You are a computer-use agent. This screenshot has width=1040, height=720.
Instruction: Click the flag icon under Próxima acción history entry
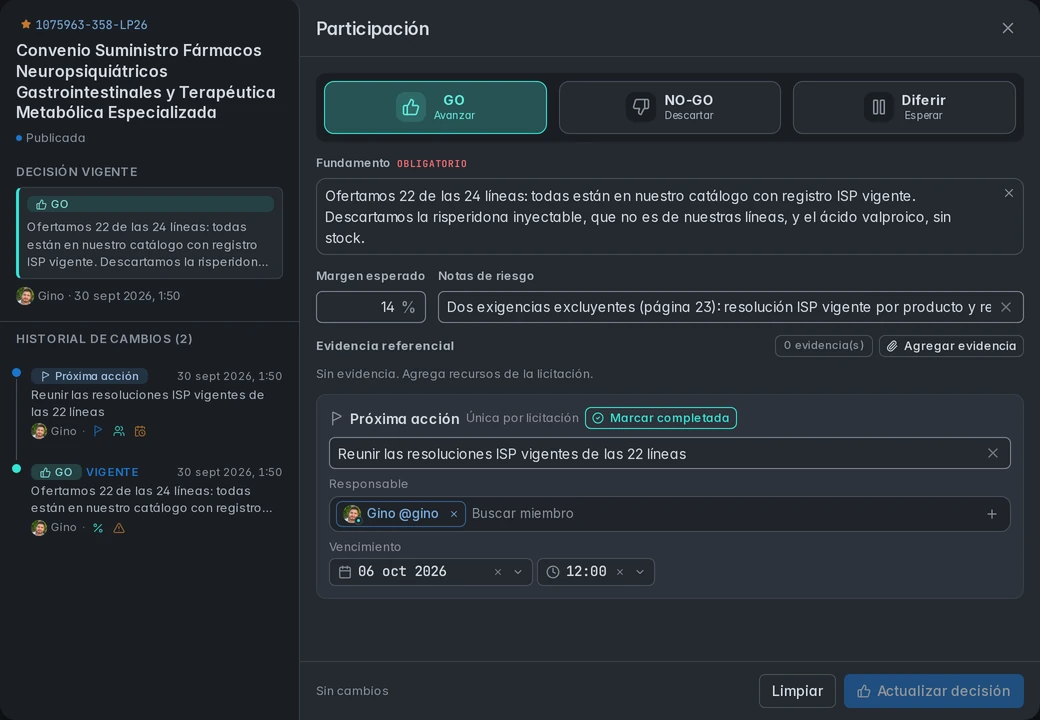(98, 431)
